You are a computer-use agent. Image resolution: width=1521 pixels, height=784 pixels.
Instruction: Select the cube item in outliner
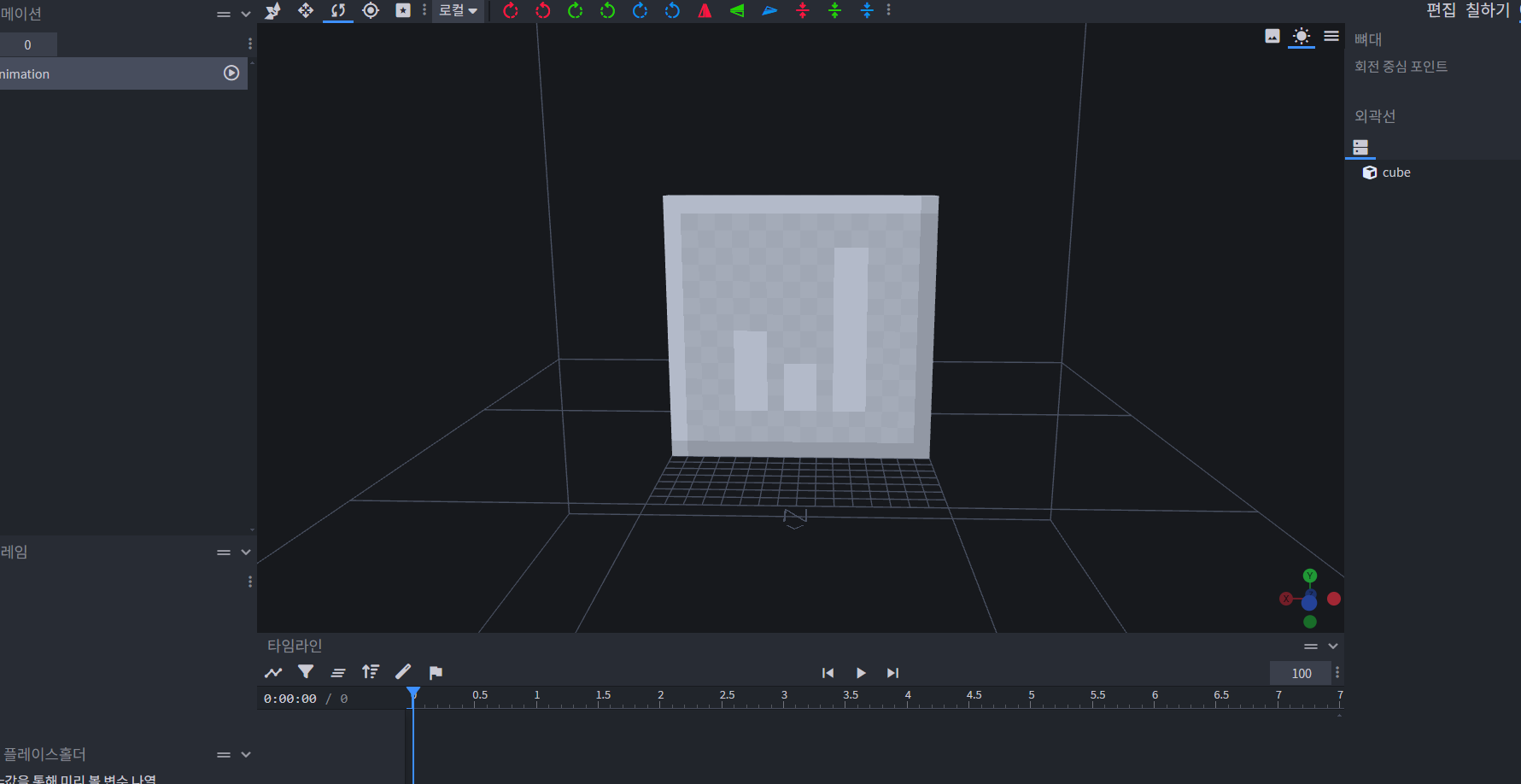[x=1395, y=173]
